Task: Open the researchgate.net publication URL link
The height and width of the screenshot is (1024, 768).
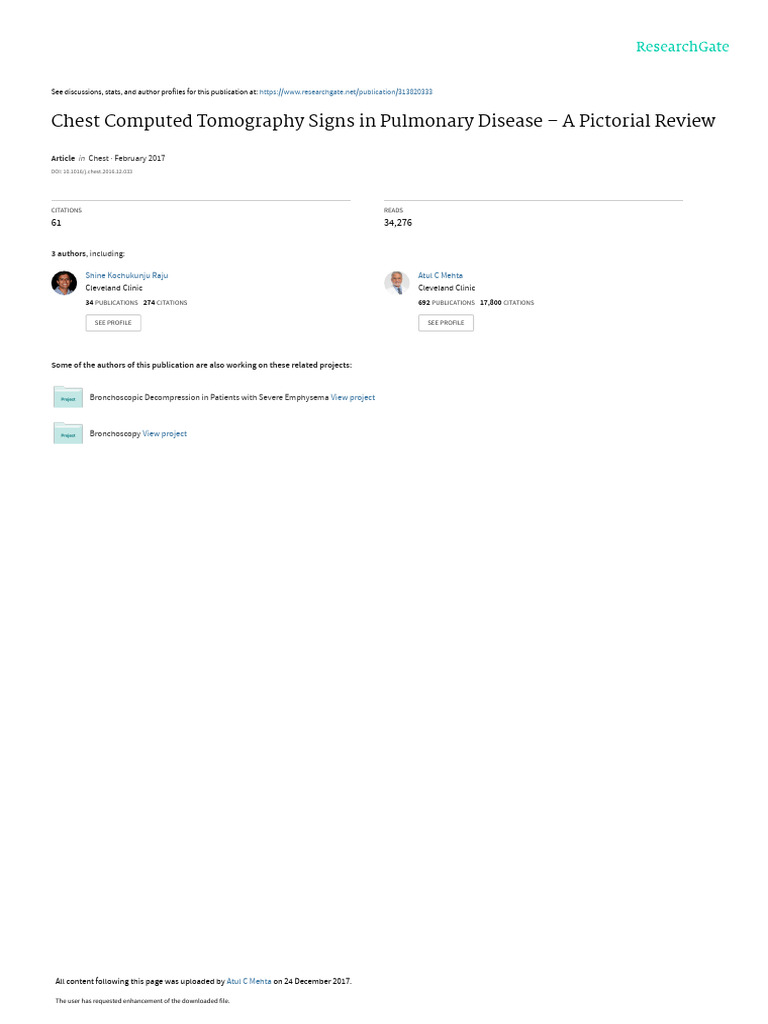Action: [345, 92]
